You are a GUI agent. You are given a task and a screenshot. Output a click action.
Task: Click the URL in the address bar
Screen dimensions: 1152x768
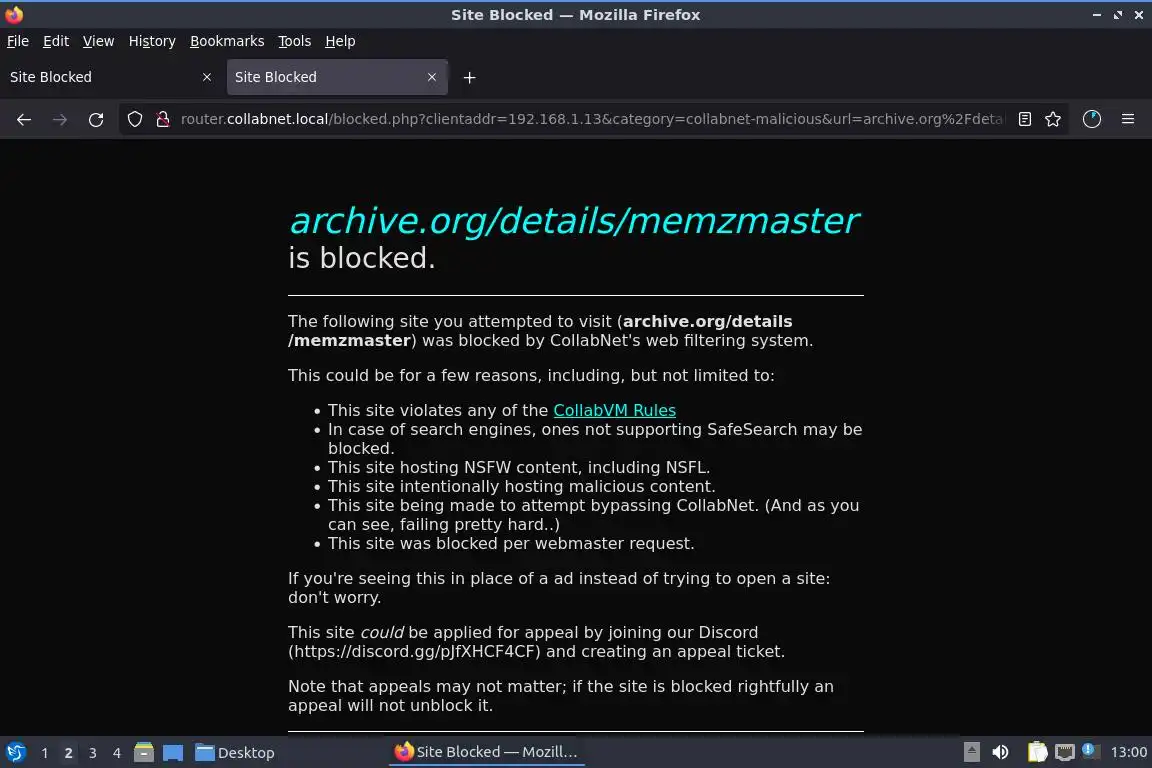click(x=592, y=119)
